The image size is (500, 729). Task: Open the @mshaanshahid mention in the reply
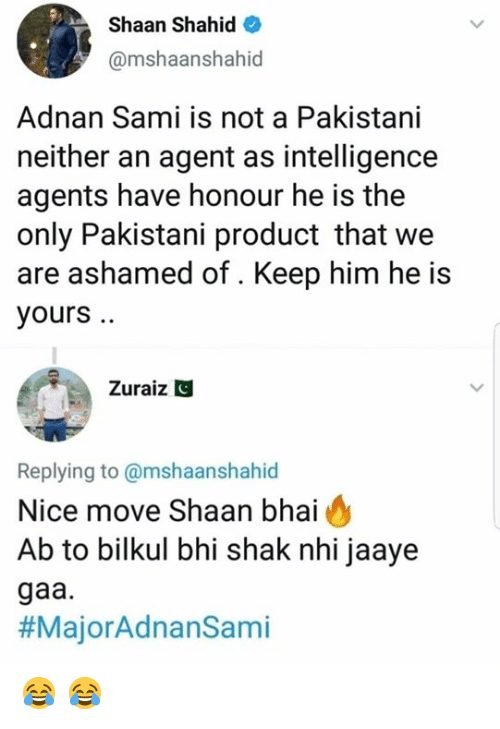pyautogui.click(x=201, y=471)
